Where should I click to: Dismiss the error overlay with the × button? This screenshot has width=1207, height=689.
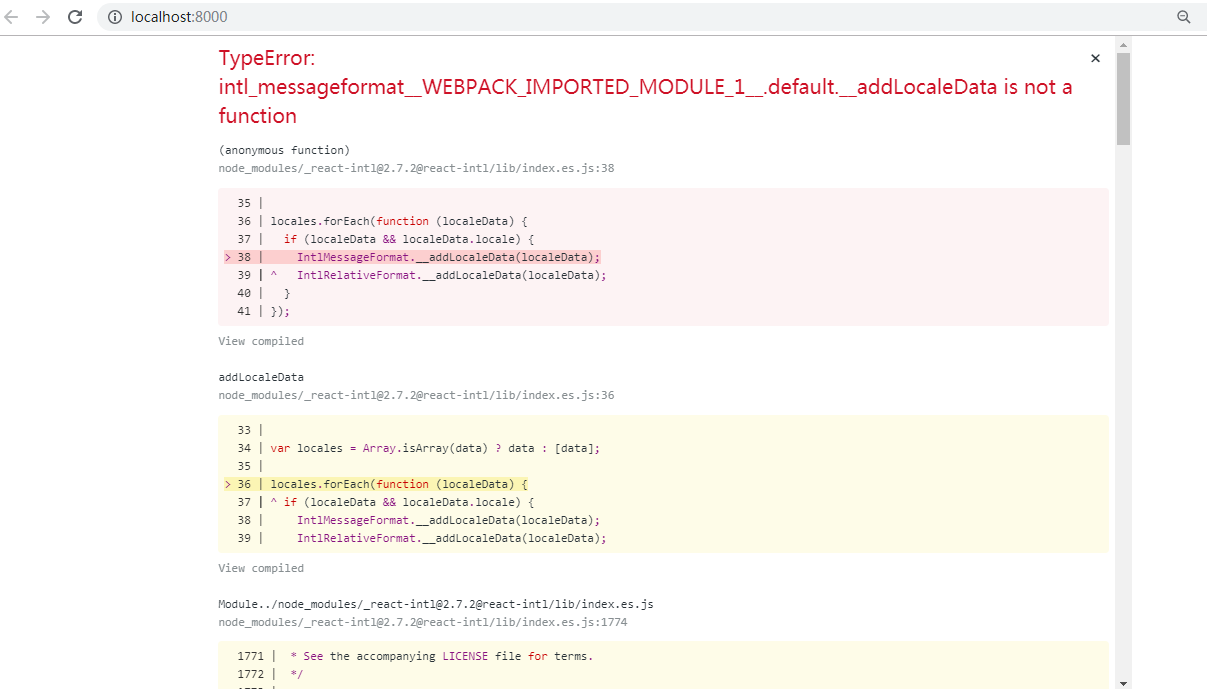pyautogui.click(x=1095, y=58)
